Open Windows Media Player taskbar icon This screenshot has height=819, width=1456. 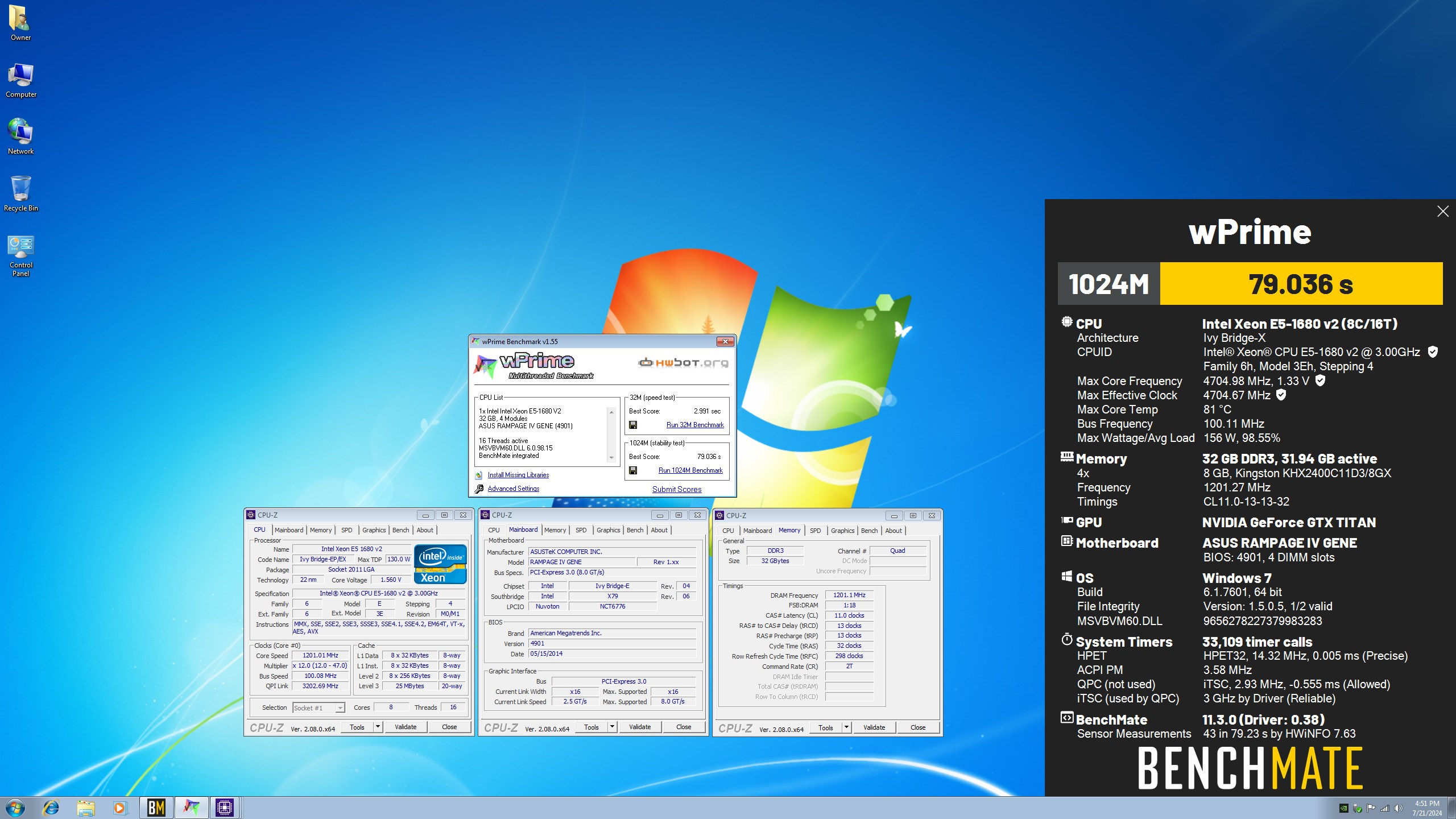pos(119,807)
